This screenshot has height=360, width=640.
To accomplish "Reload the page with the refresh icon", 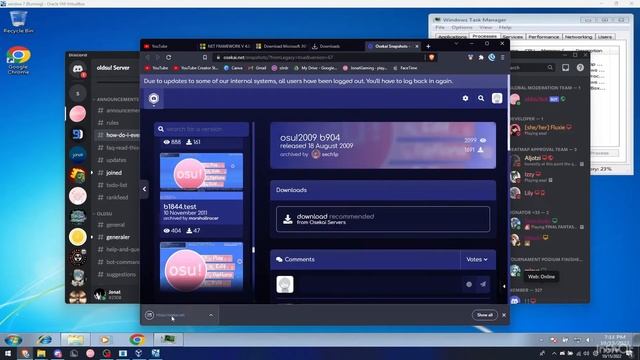I will 169,58.
